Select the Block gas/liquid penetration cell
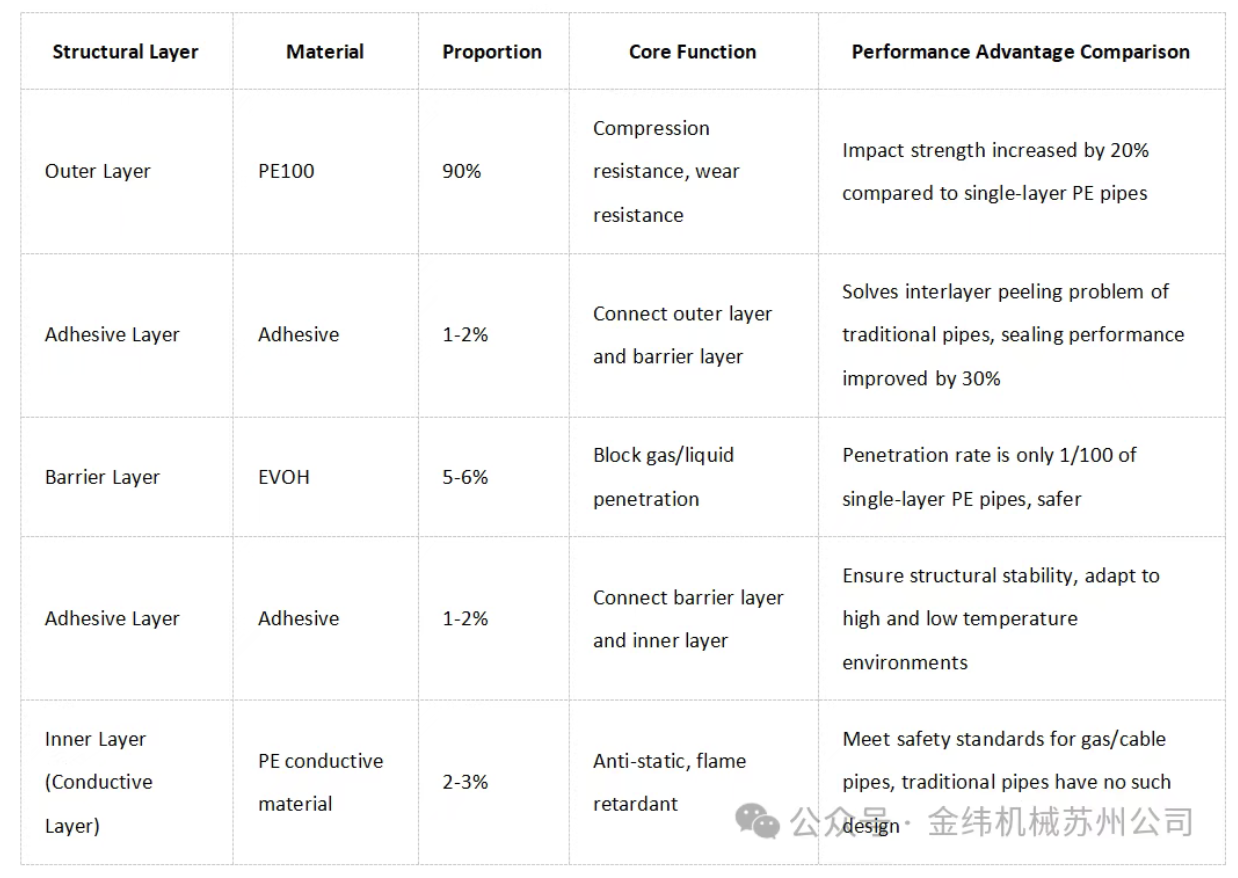 click(x=663, y=477)
